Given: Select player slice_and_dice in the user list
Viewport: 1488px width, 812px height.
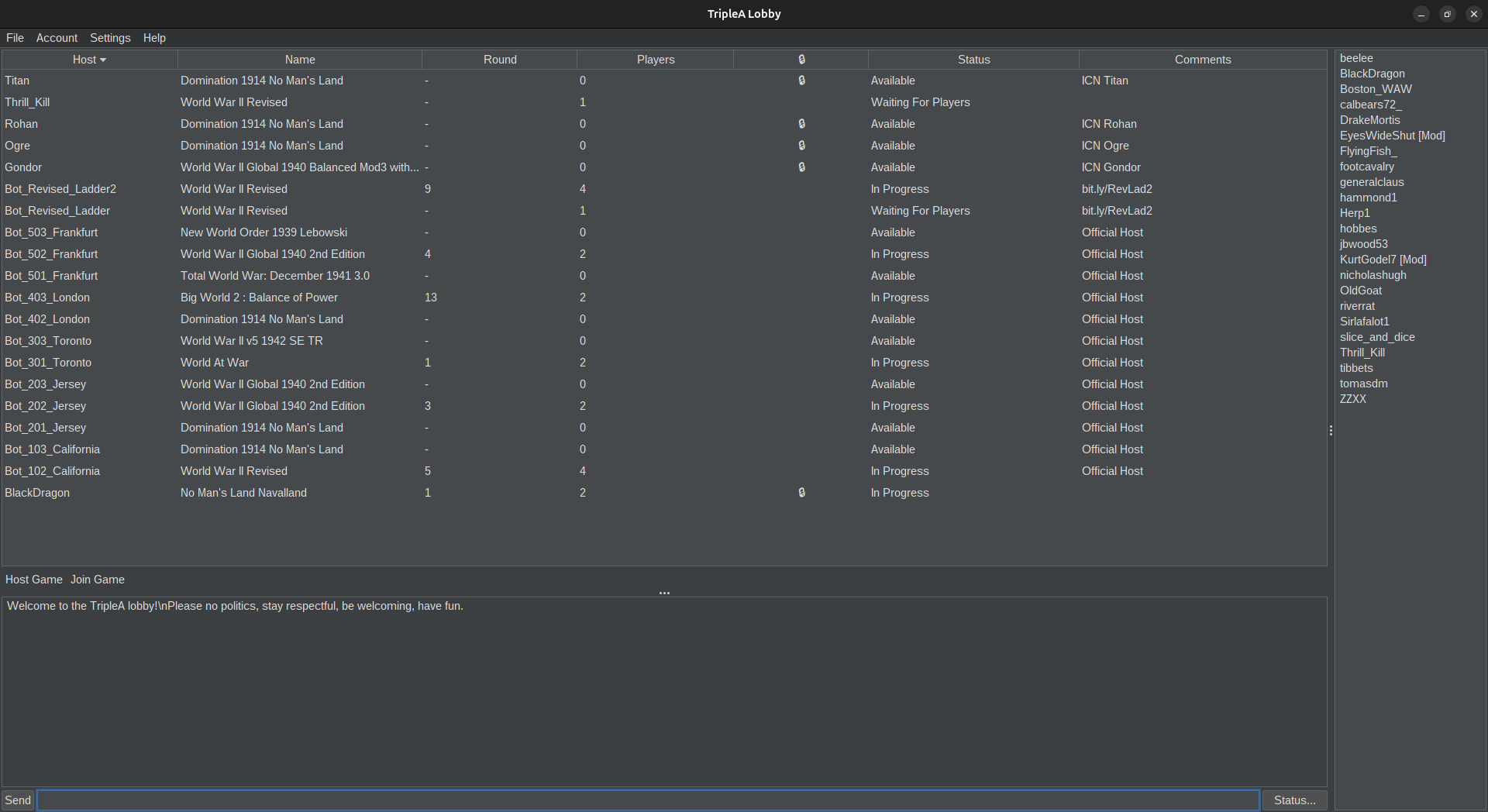Looking at the screenshot, I should click(x=1377, y=337).
